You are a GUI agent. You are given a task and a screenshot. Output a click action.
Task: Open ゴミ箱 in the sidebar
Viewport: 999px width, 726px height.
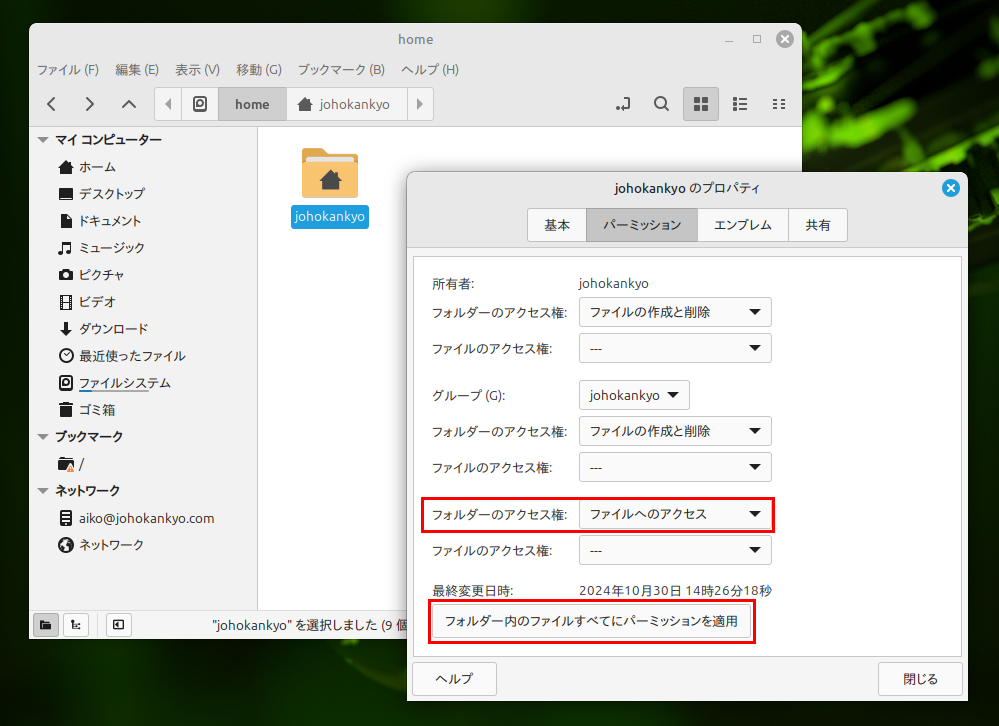pos(97,410)
